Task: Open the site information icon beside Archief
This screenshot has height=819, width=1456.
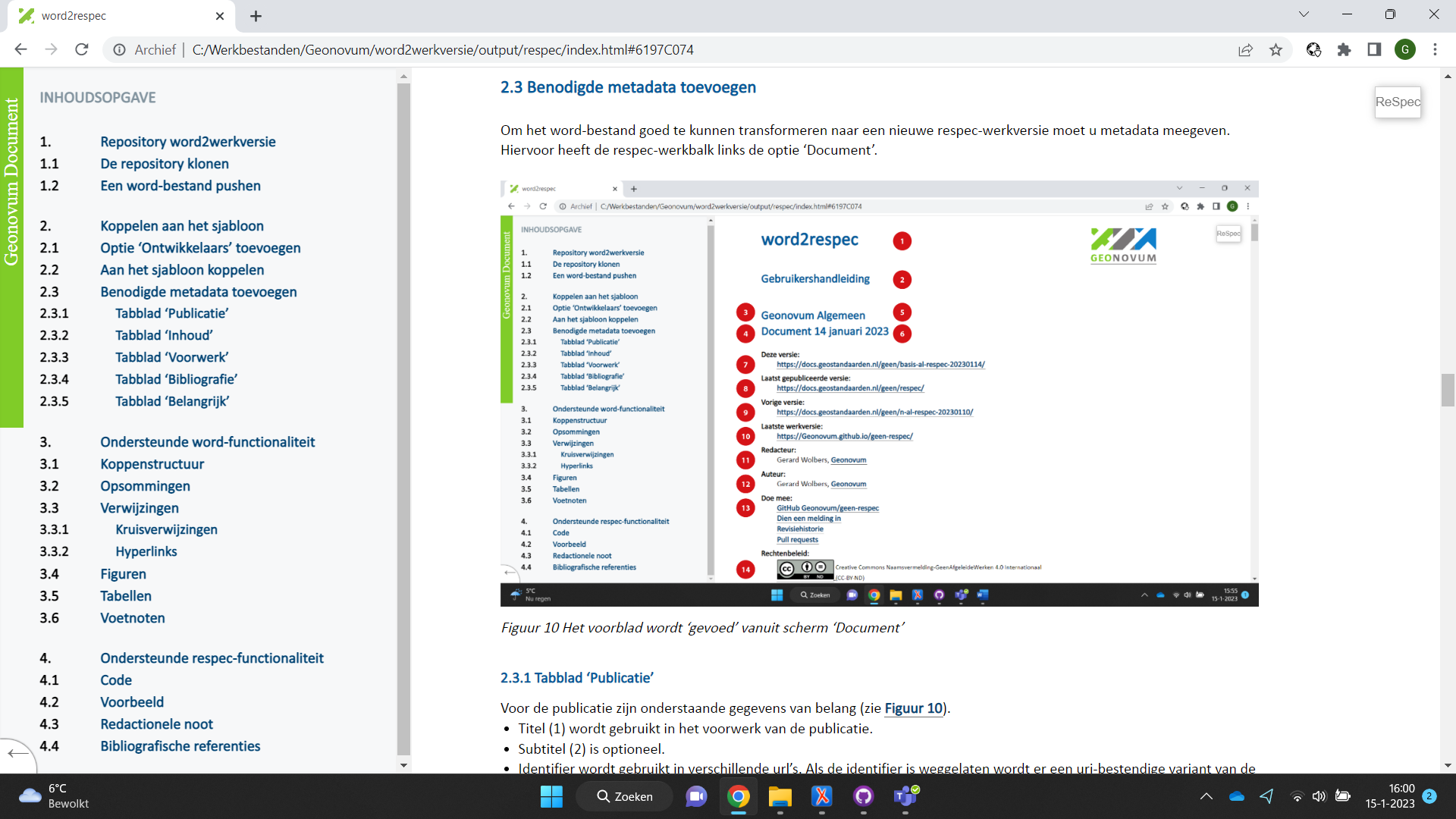Action: point(119,50)
